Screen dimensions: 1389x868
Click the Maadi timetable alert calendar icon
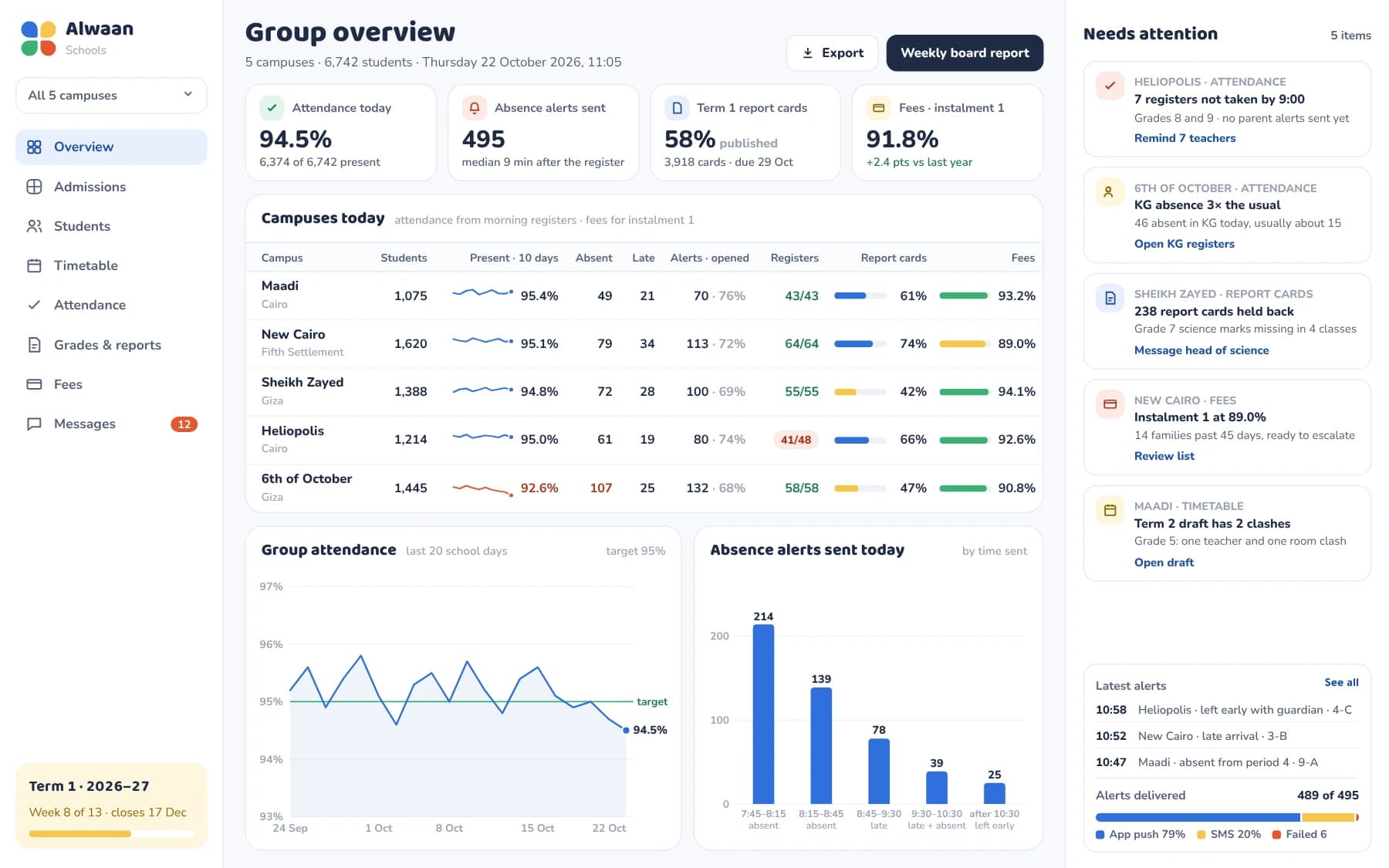1110,510
